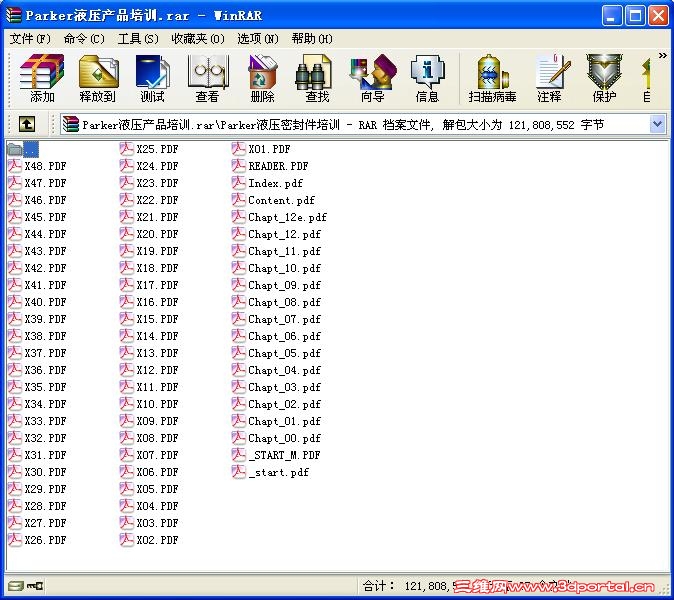
Task: Click the PDF icon of _START_M.PDF
Action: click(x=239, y=455)
